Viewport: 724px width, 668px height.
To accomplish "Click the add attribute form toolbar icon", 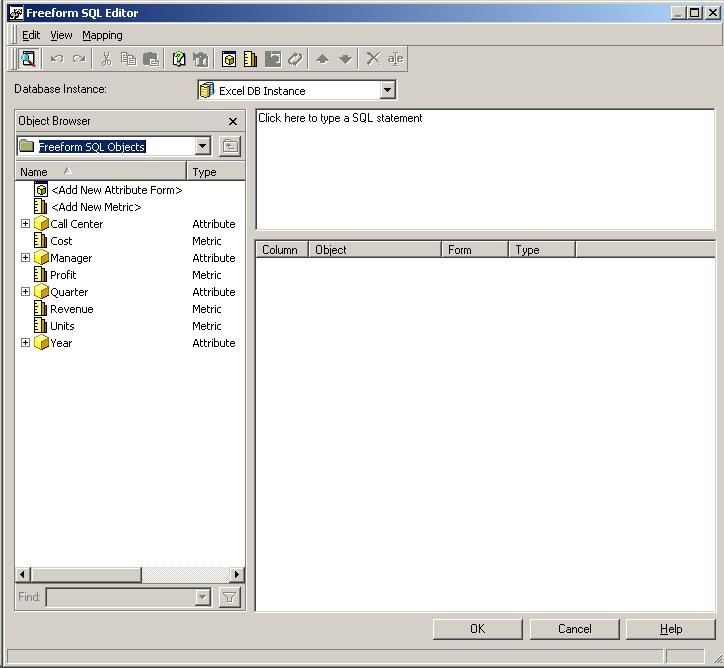I will point(228,59).
